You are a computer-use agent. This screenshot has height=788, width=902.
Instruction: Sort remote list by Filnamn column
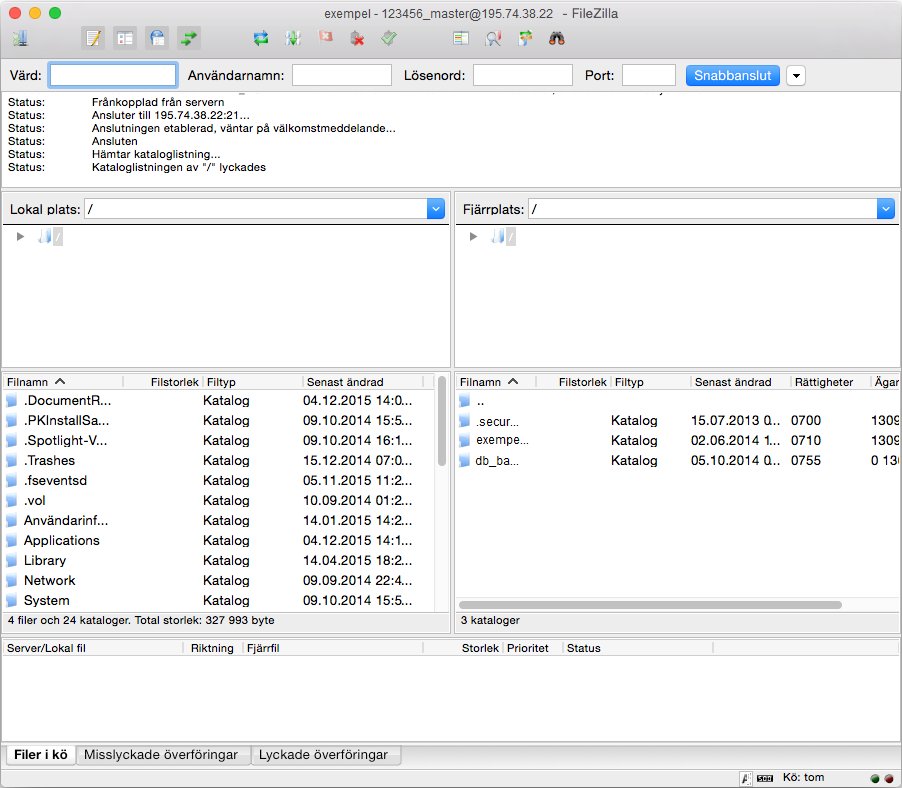pyautogui.click(x=496, y=382)
